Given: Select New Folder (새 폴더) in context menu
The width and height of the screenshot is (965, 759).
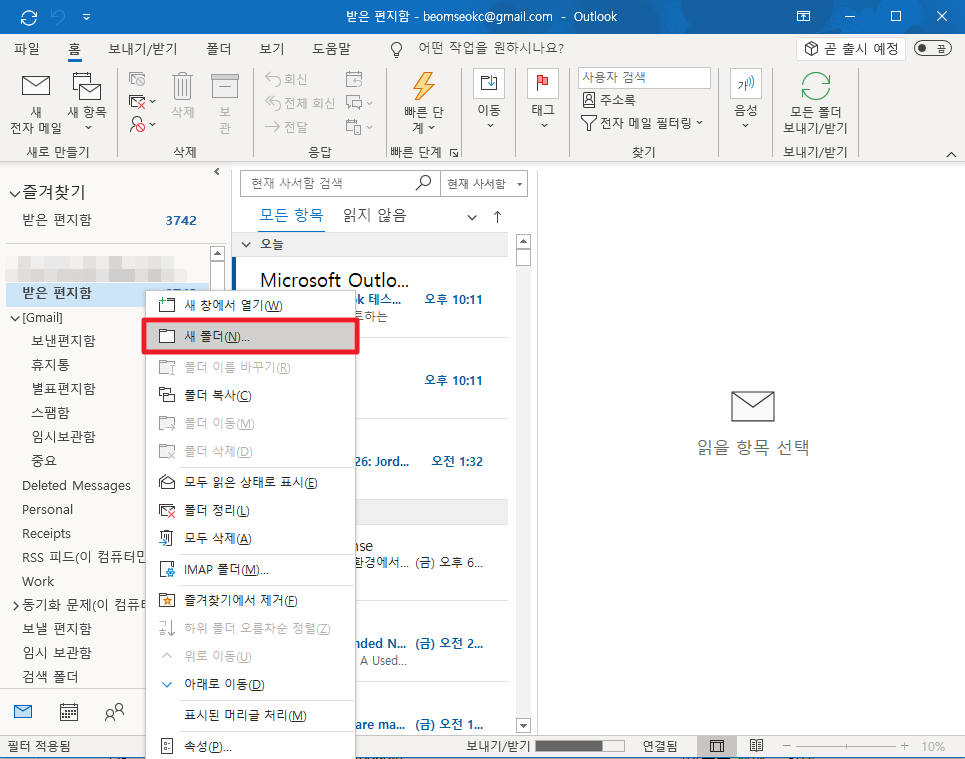Looking at the screenshot, I should point(250,337).
